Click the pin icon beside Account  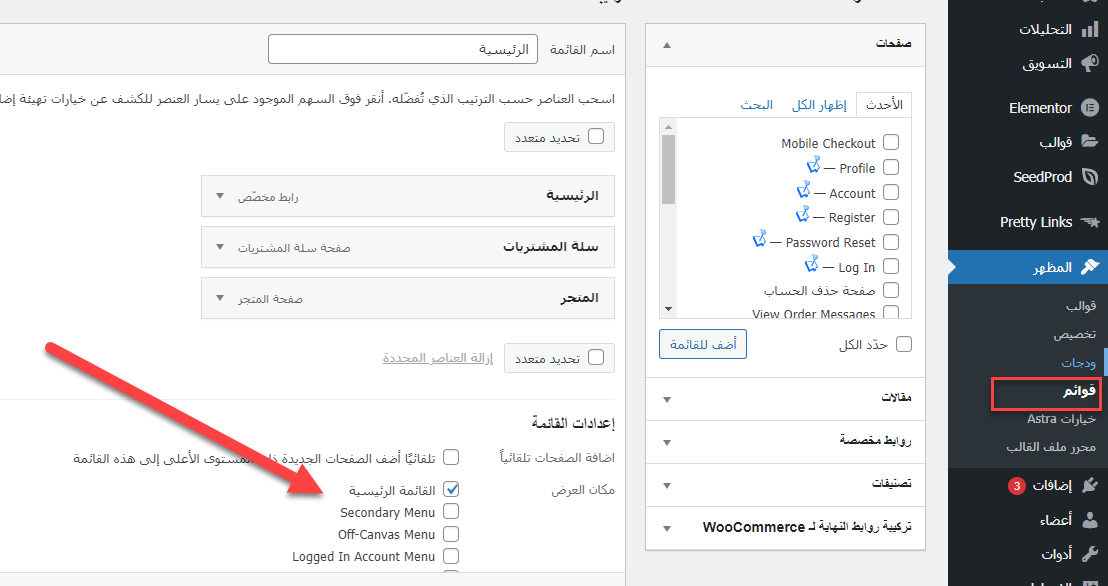pos(803,191)
